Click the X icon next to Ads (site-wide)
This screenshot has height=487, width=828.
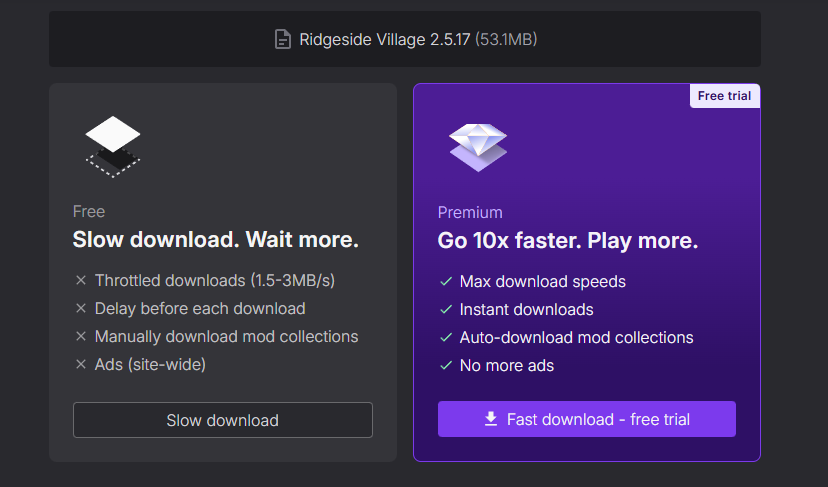81,365
